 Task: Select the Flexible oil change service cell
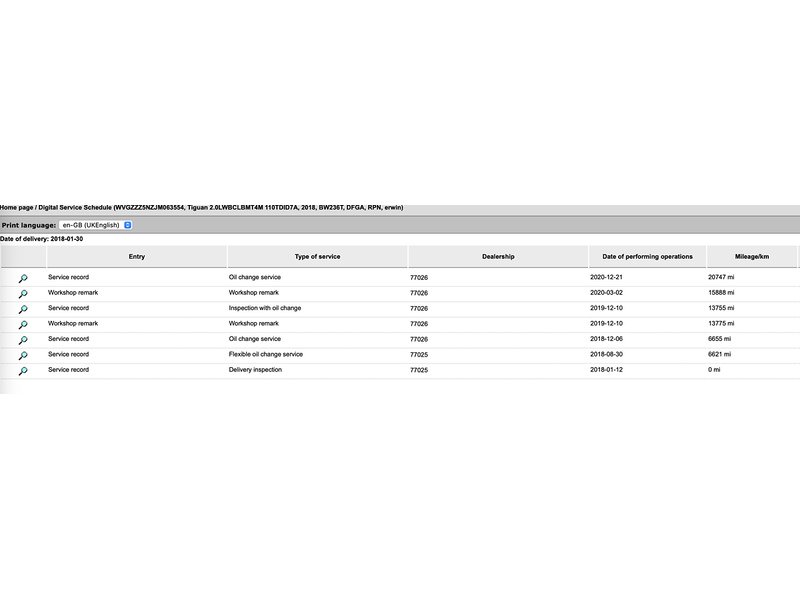click(x=266, y=354)
